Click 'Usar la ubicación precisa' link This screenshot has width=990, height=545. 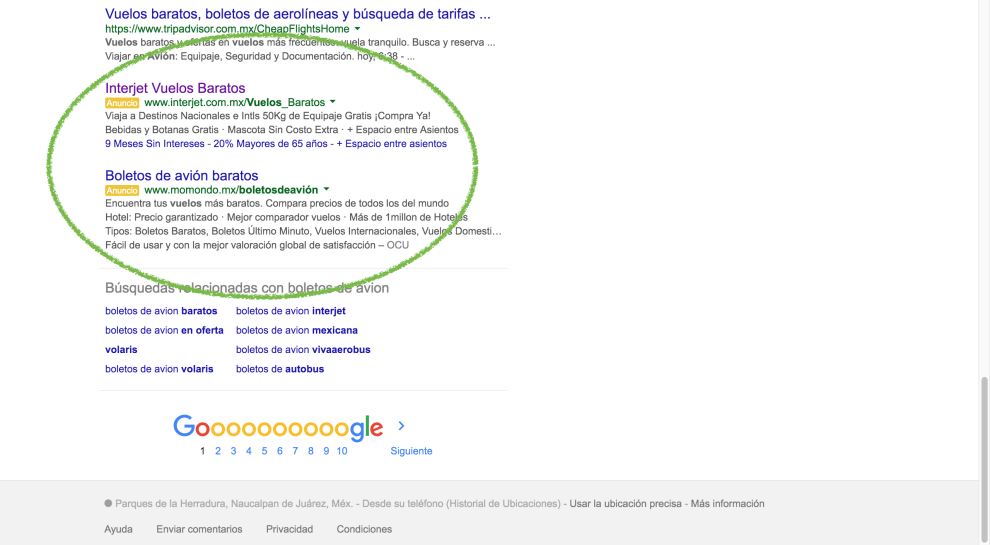point(626,503)
